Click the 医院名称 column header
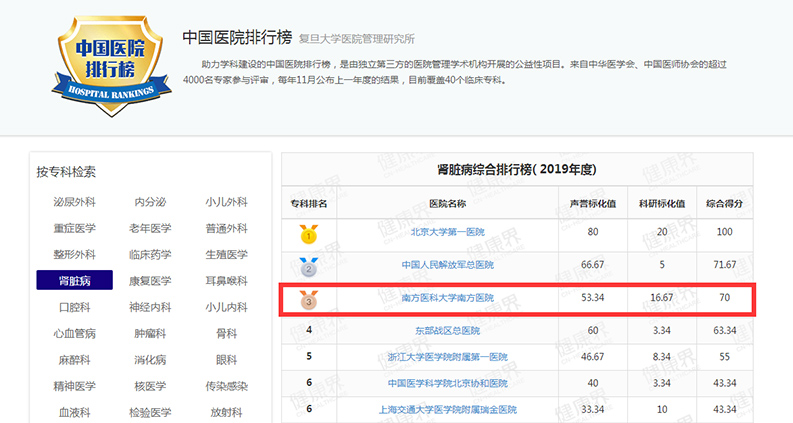Screen dimensions: 793x423 pyautogui.click(x=448, y=203)
